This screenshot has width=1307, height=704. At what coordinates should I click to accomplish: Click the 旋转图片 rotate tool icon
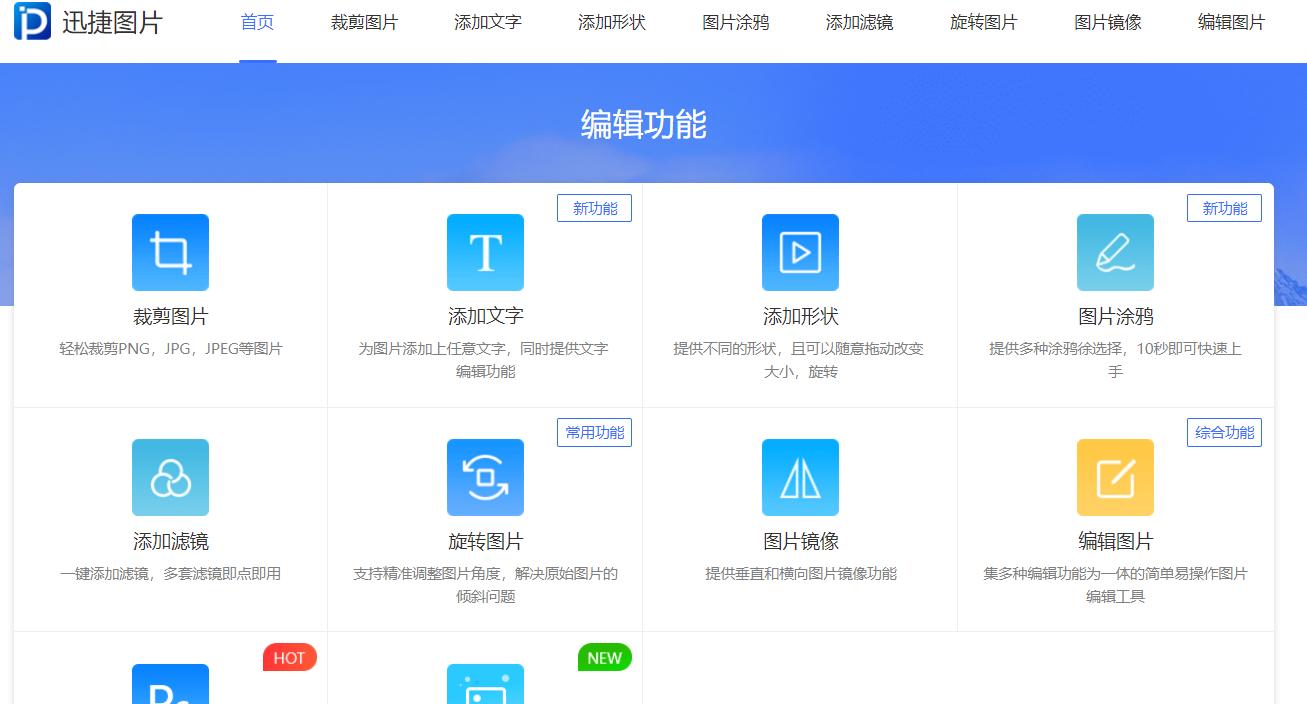[x=485, y=477]
